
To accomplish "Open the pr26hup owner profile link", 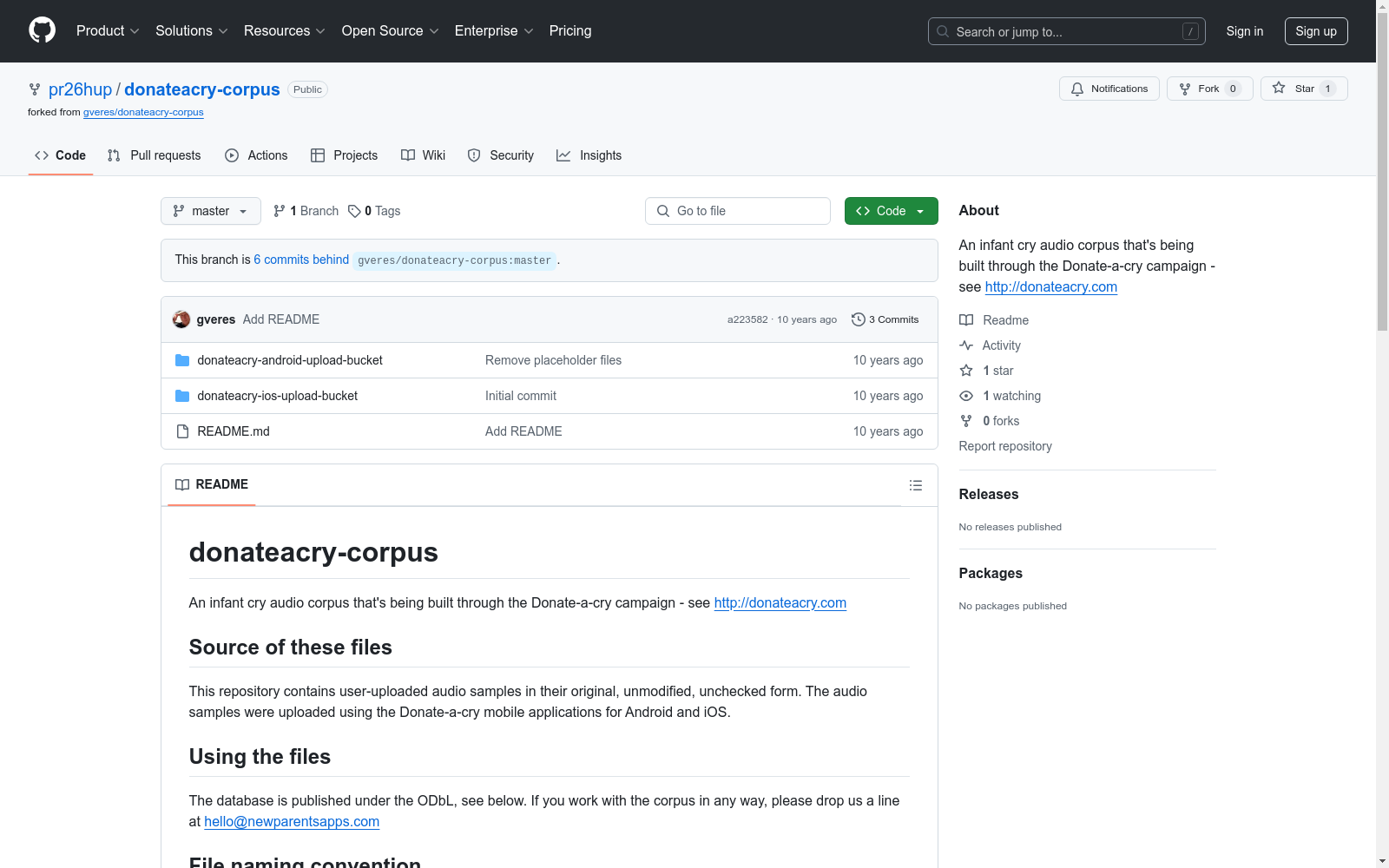I will coord(80,89).
